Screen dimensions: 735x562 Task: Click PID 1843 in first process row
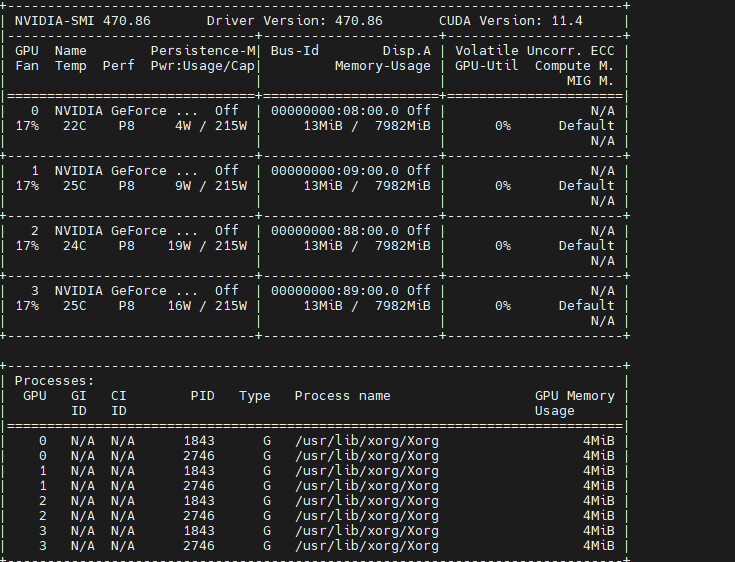pyautogui.click(x=199, y=441)
